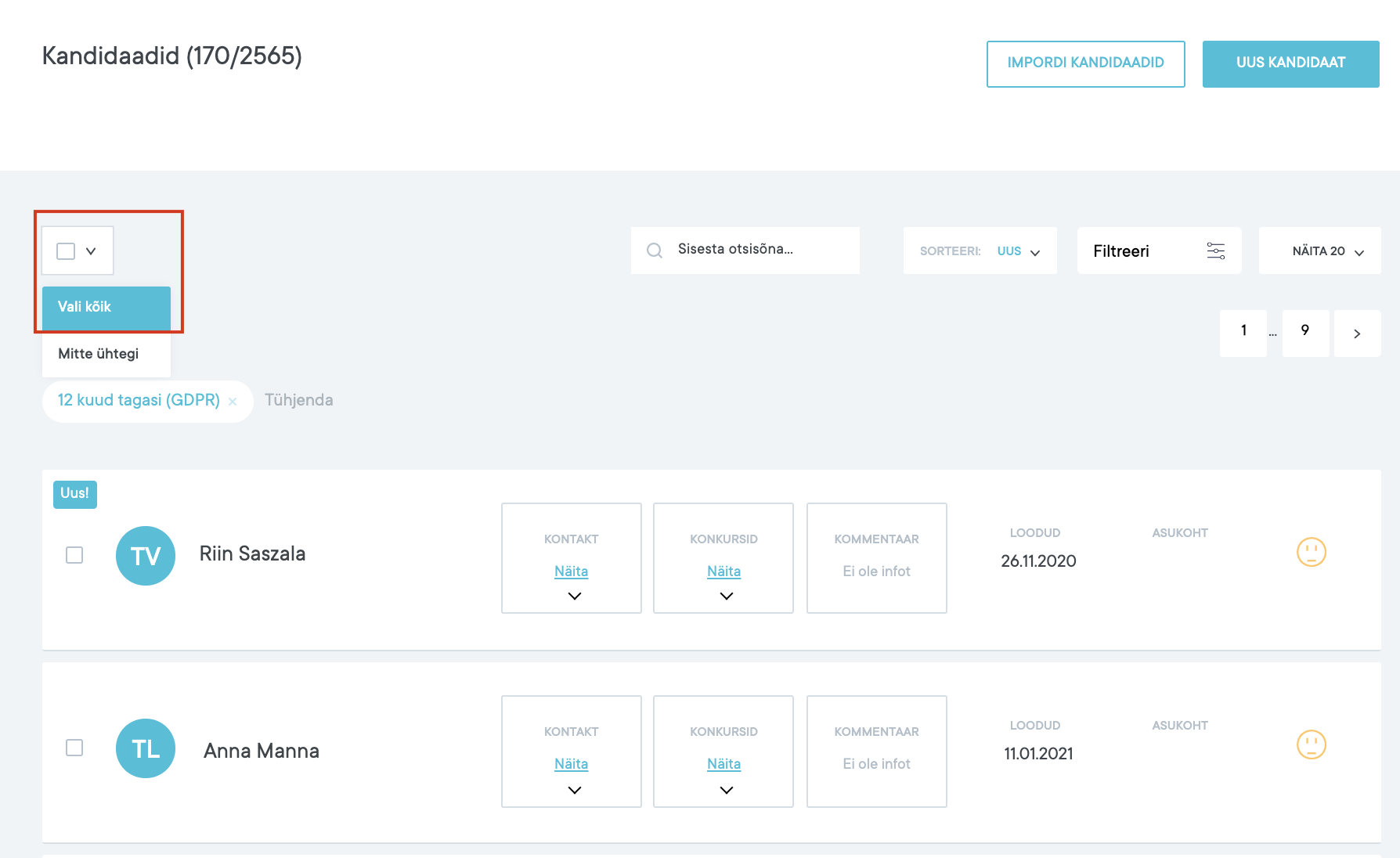The image size is (1400, 858).
Task: Toggle the bulk select checkbox at top
Action: tap(66, 251)
